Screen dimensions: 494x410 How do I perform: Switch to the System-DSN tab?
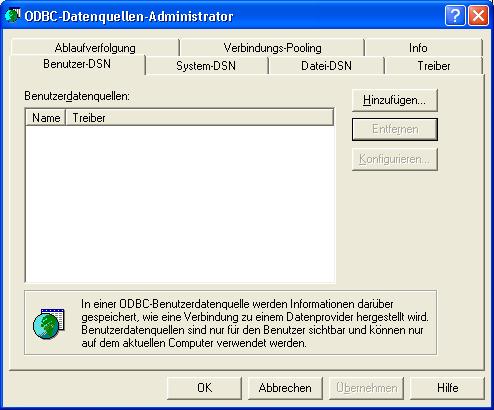(206, 66)
